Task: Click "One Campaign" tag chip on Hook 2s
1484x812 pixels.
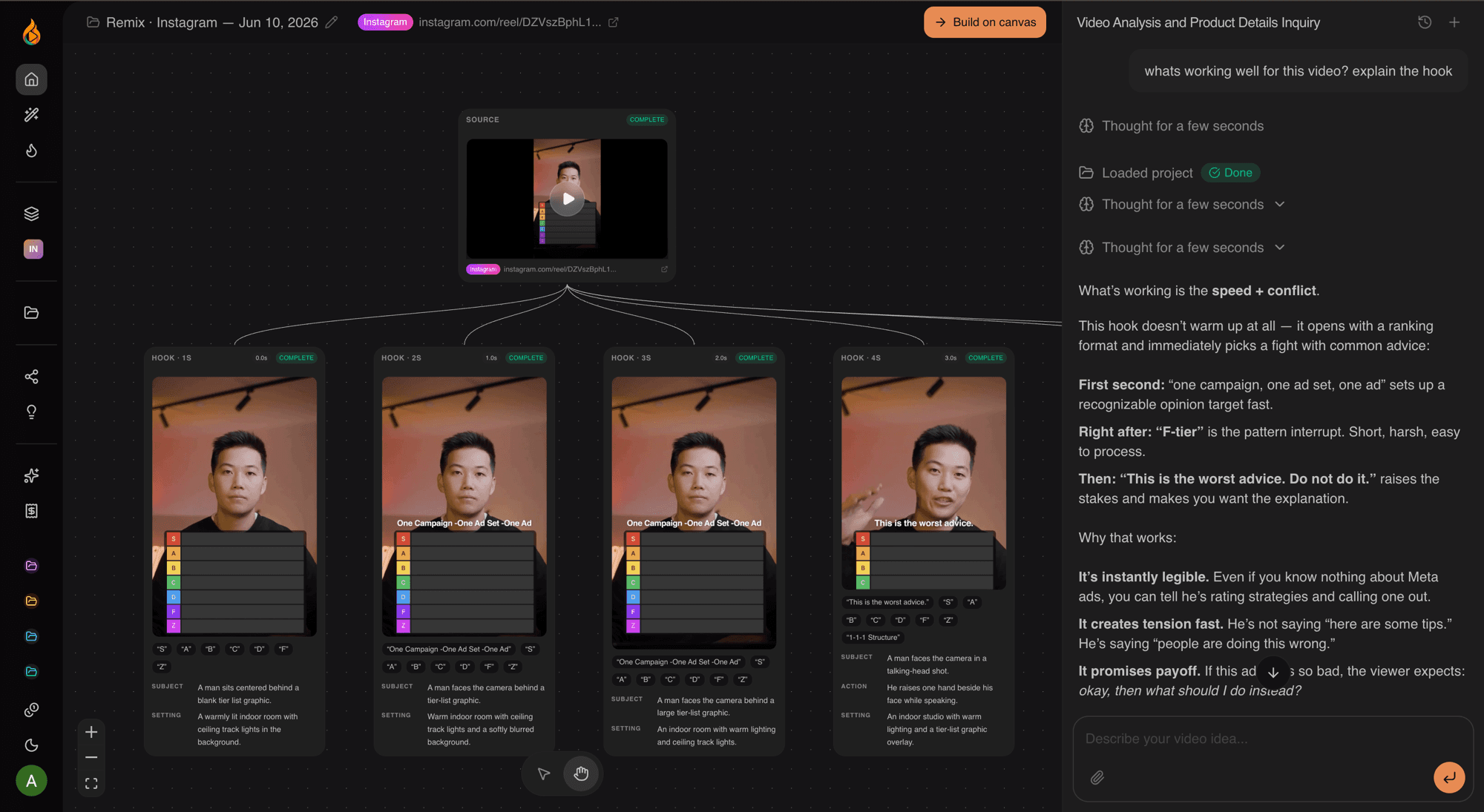Action: [449, 649]
